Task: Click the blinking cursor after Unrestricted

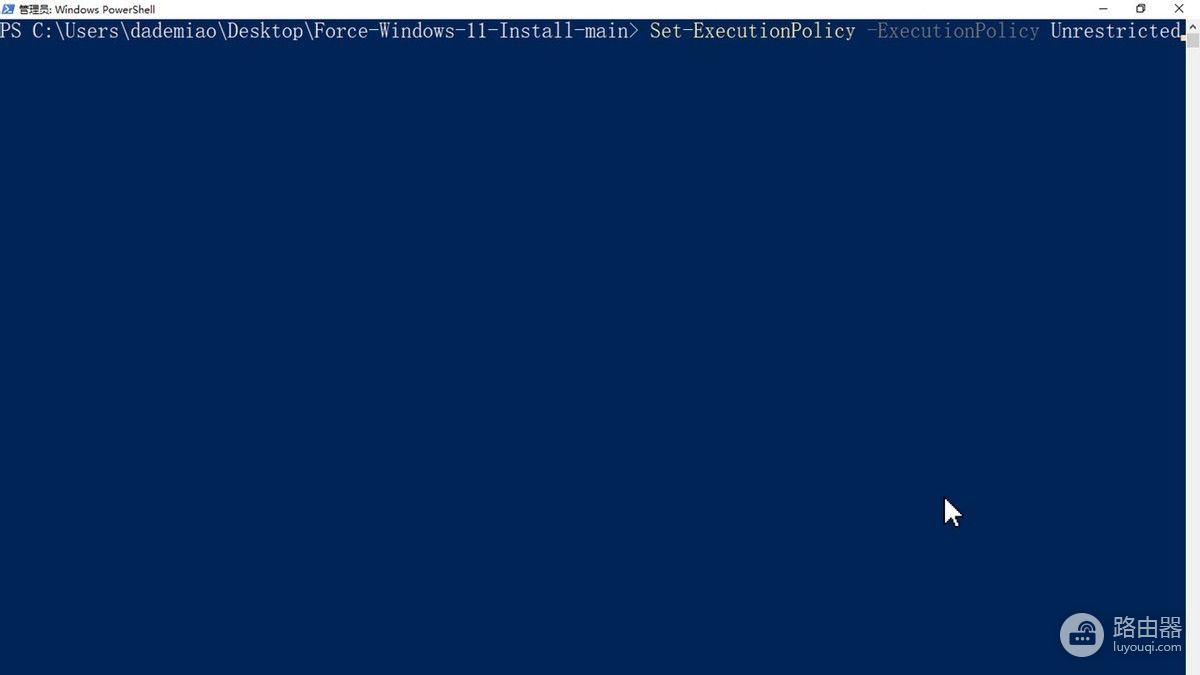Action: [1182, 38]
